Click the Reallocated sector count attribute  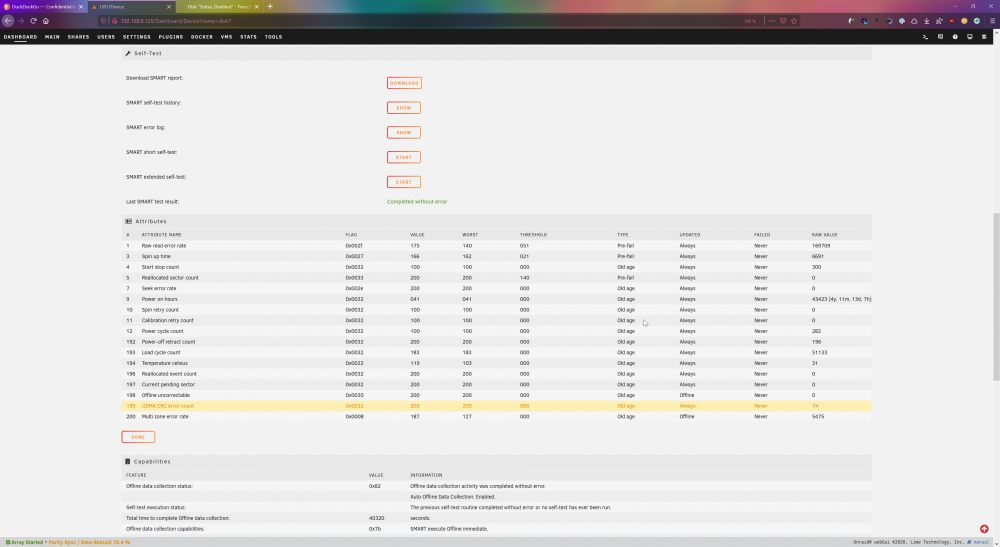(170, 278)
